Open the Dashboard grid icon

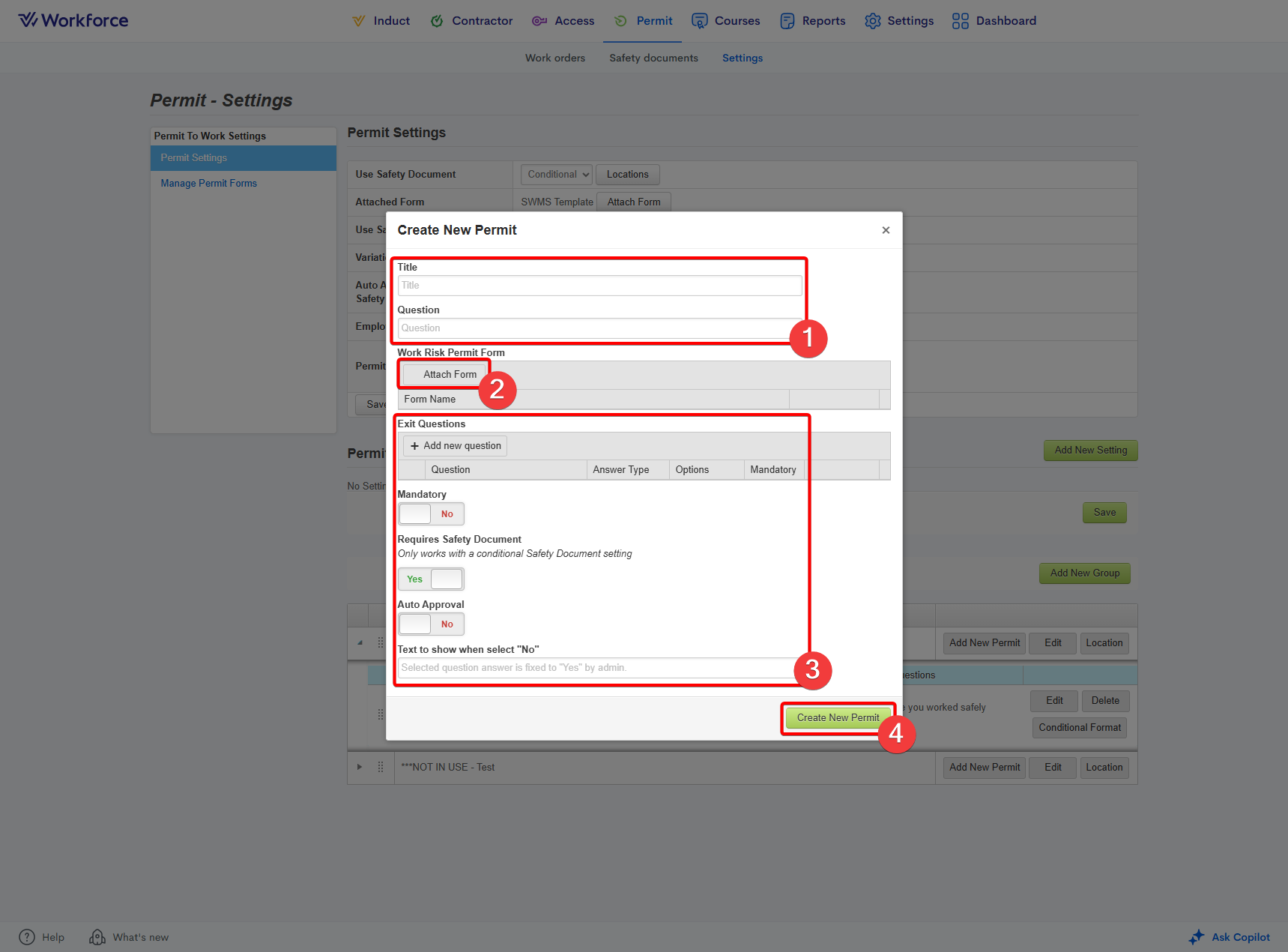tap(960, 21)
